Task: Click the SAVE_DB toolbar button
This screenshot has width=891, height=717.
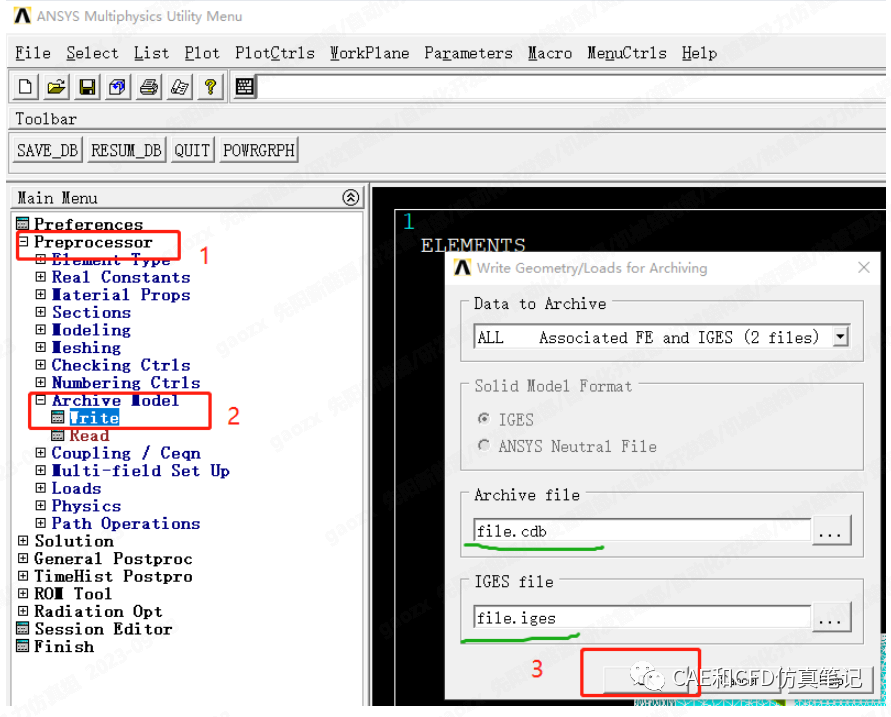Action: pos(47,150)
